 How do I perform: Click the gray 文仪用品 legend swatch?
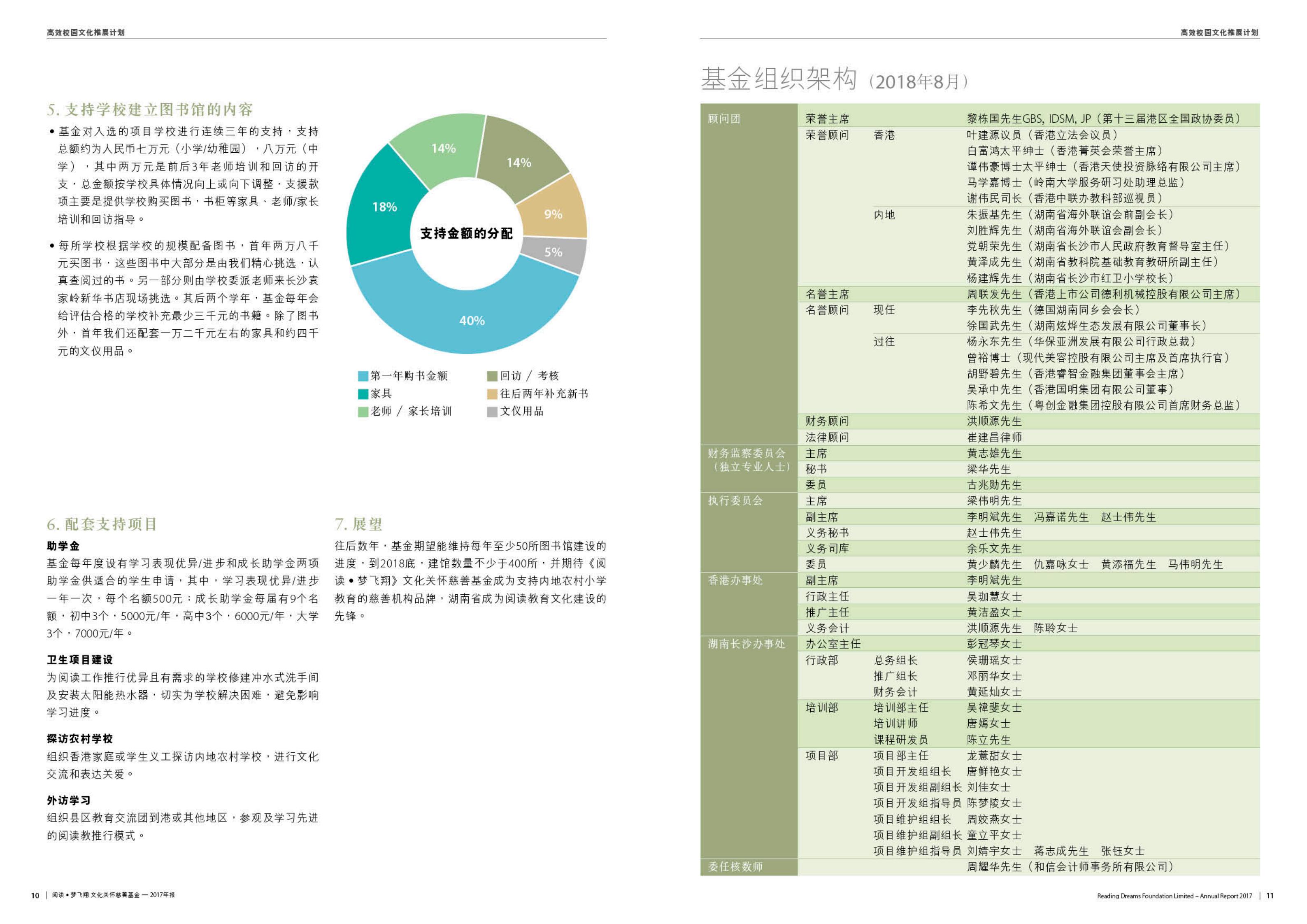pyautogui.click(x=493, y=411)
